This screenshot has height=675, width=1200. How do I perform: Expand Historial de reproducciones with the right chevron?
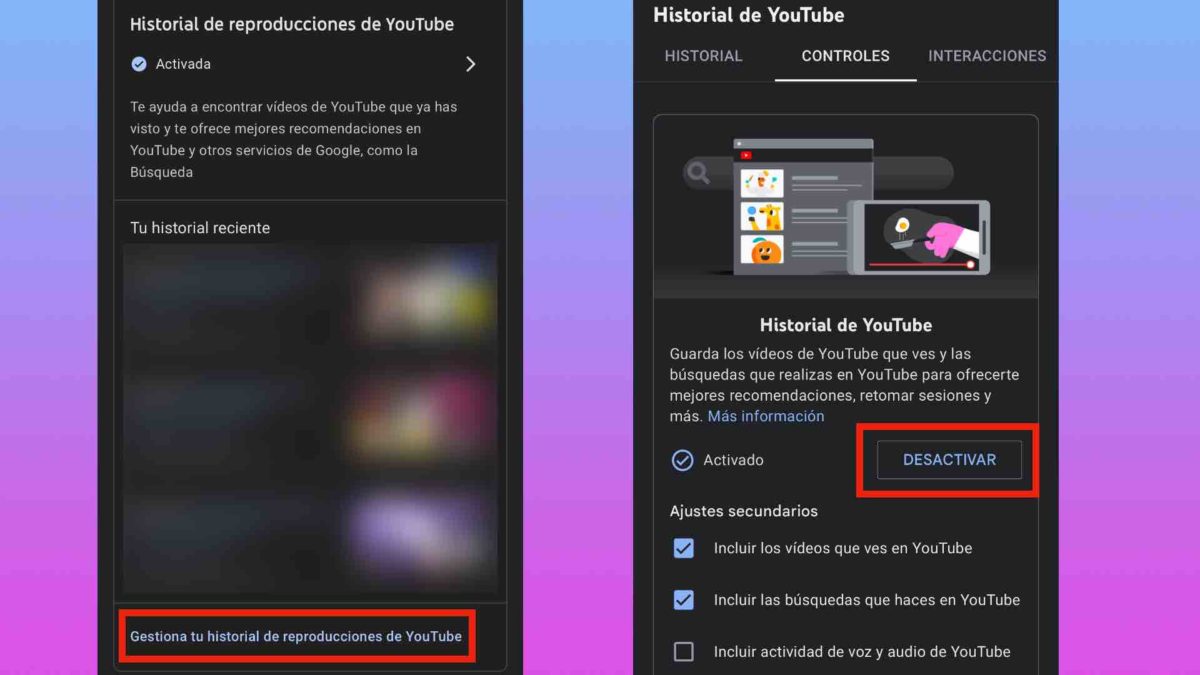(x=470, y=63)
